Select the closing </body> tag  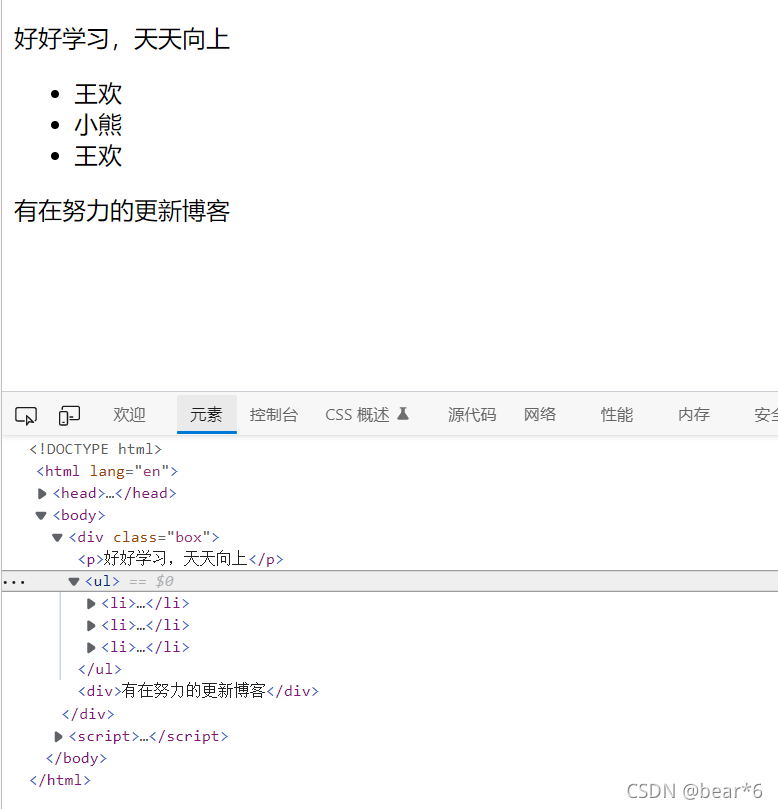pyautogui.click(x=76, y=758)
